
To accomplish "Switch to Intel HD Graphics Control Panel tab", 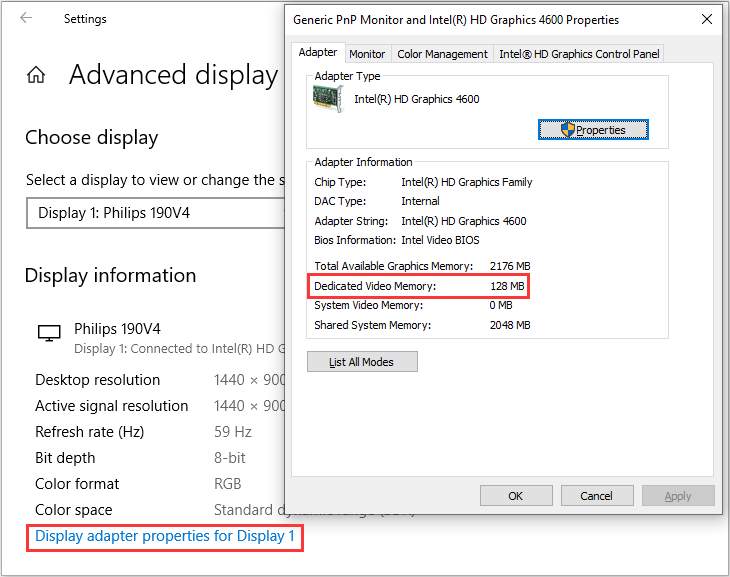I will click(x=579, y=54).
